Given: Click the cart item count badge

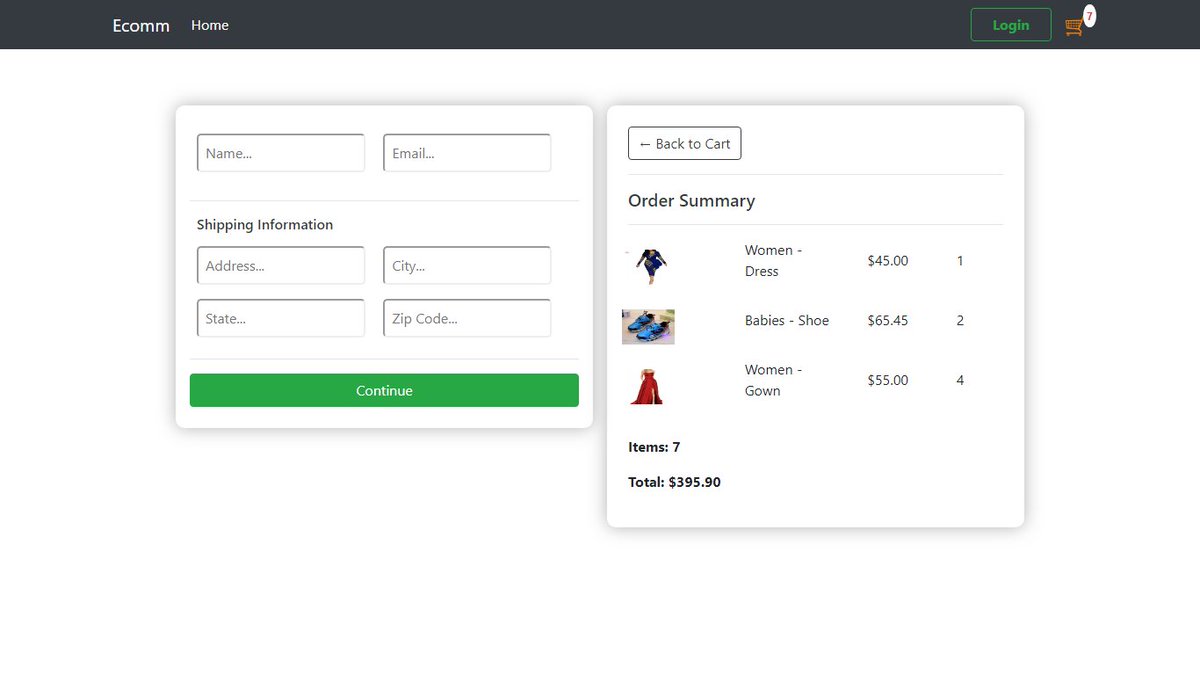Looking at the screenshot, I should [x=1089, y=16].
